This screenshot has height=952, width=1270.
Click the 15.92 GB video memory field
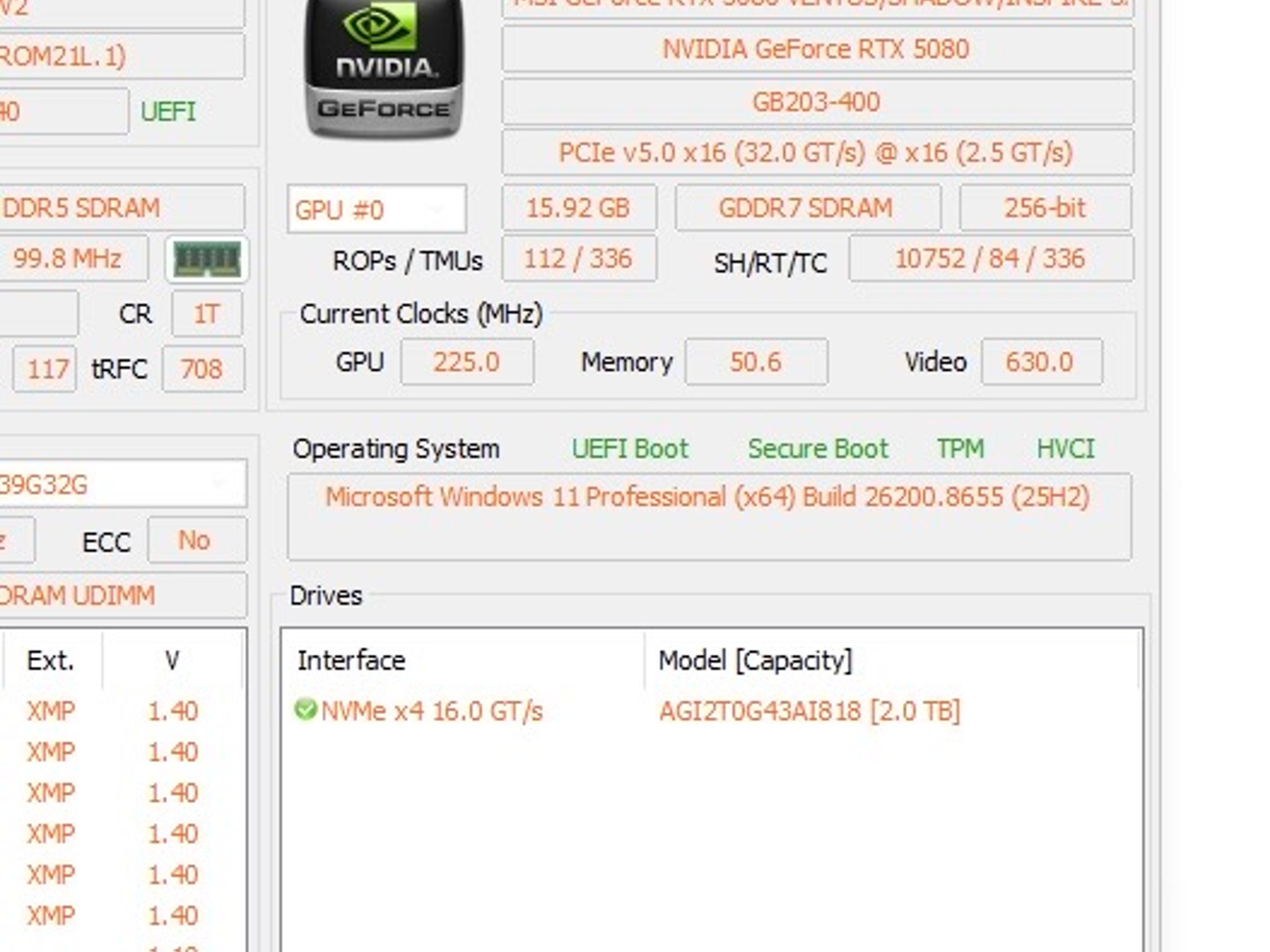pyautogui.click(x=579, y=208)
